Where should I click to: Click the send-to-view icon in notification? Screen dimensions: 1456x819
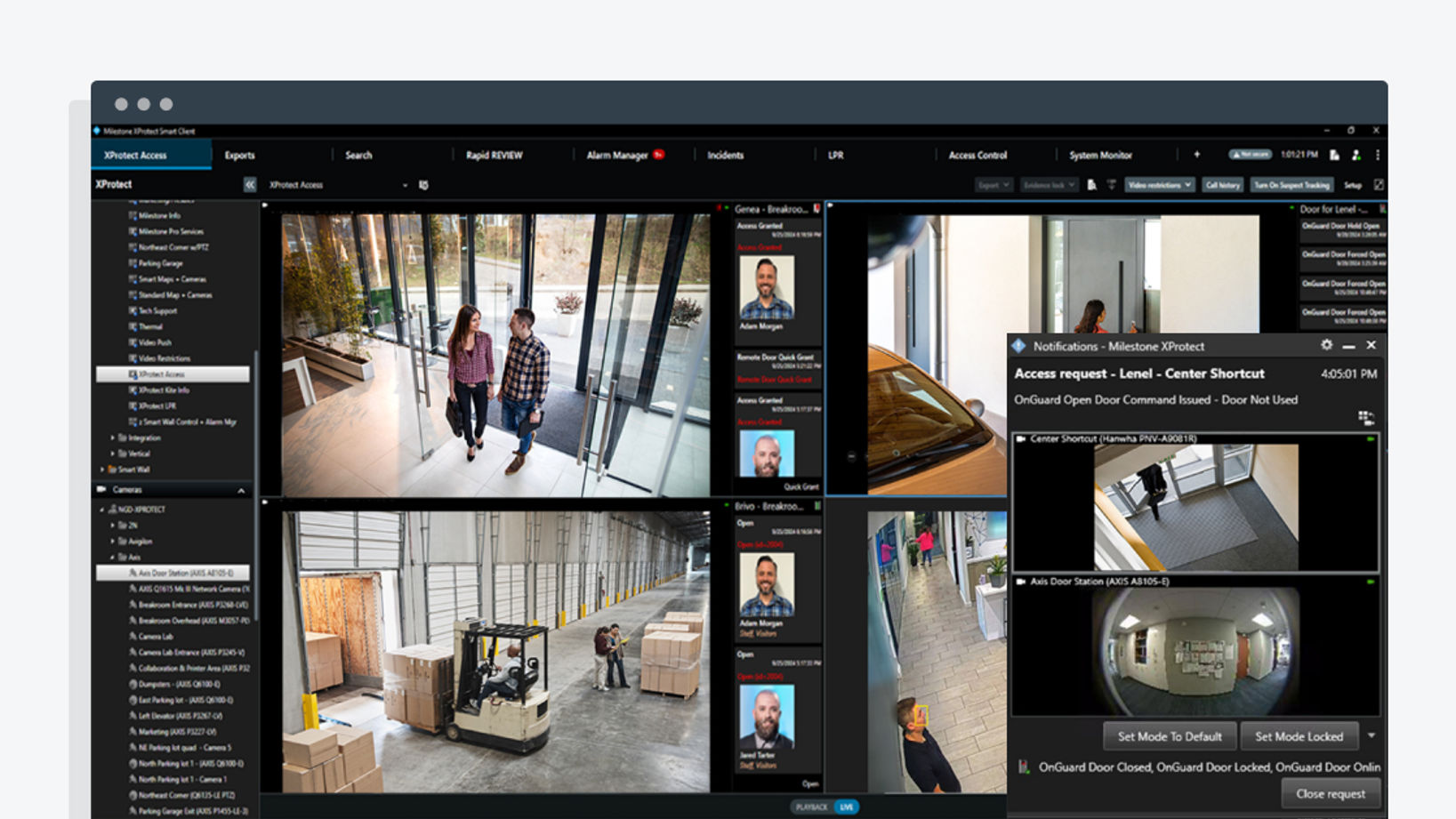(1366, 418)
